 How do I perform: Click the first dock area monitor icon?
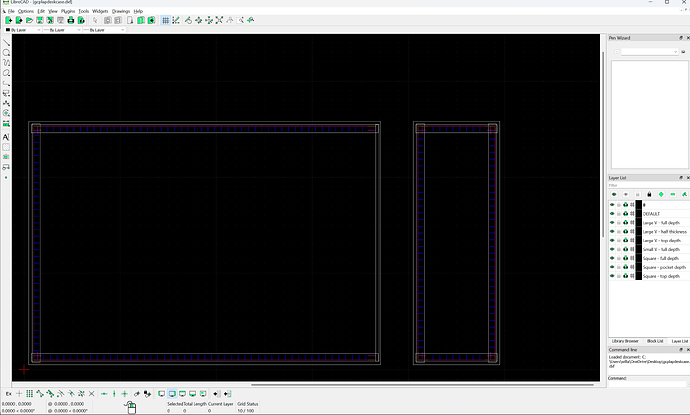[161, 393]
